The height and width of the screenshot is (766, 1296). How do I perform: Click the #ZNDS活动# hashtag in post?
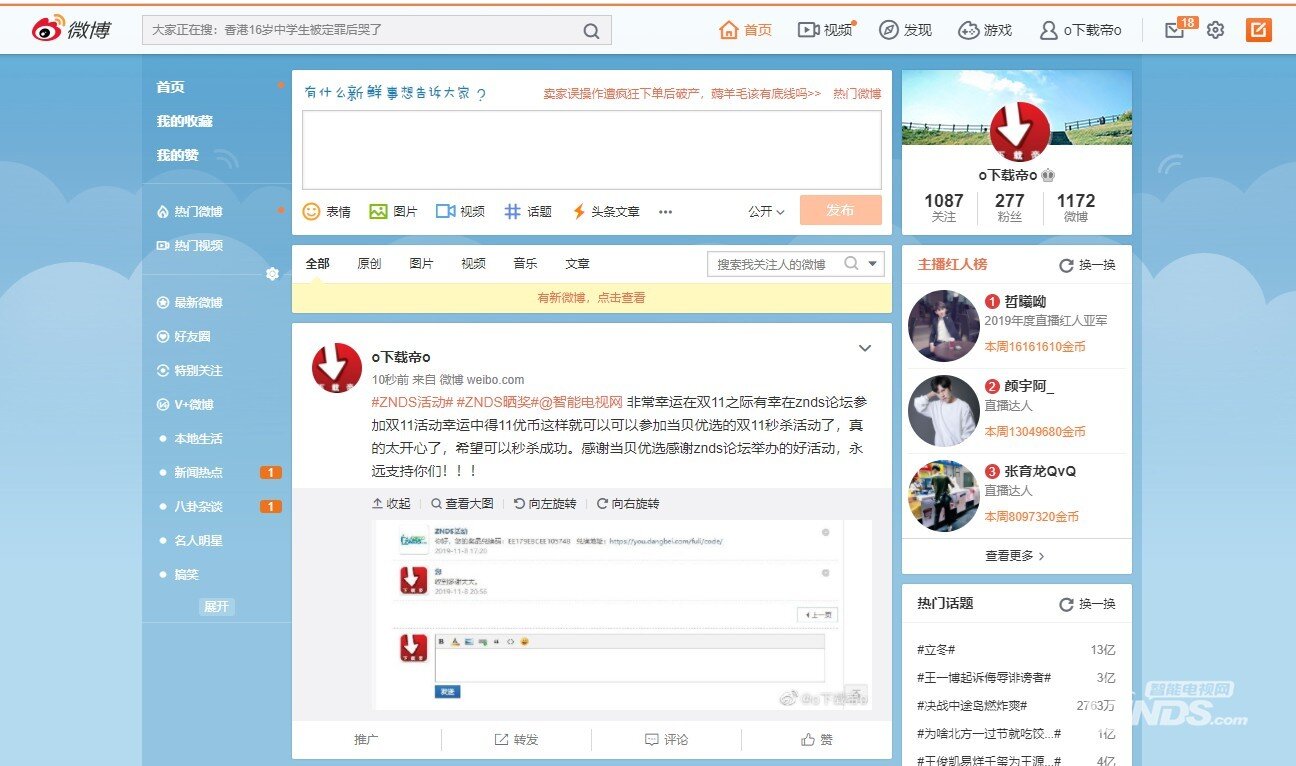[412, 402]
